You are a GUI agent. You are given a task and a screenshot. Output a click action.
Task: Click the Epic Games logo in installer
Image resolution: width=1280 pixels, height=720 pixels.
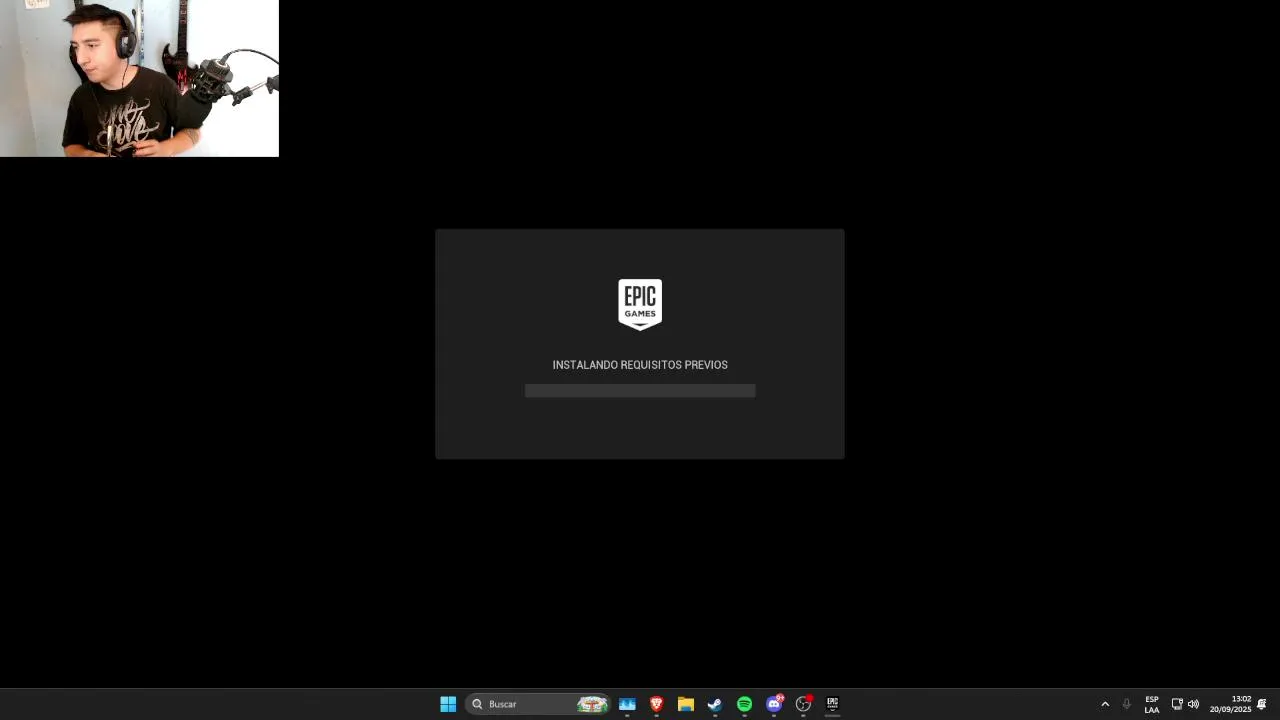click(640, 304)
